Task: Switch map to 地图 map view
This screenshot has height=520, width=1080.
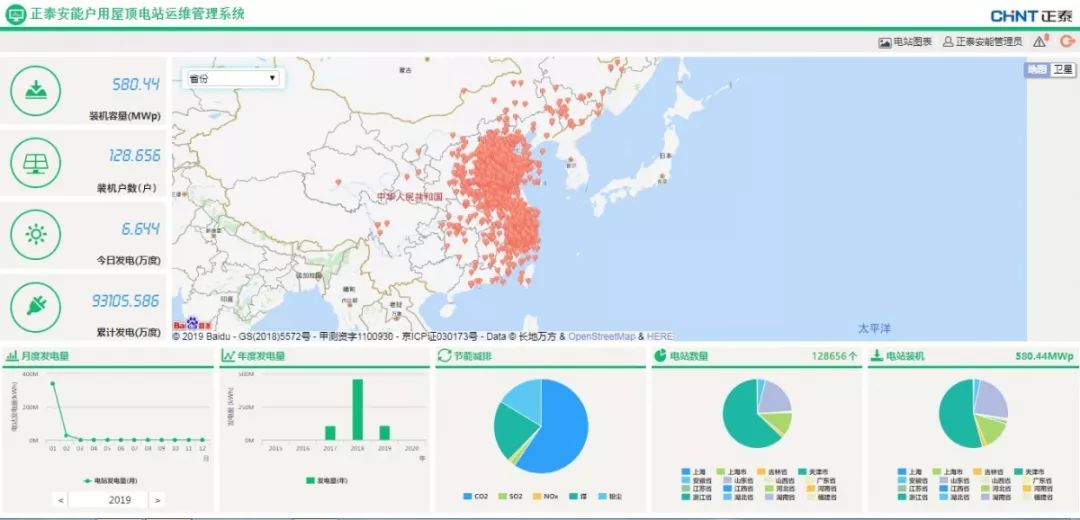Action: point(1037,70)
